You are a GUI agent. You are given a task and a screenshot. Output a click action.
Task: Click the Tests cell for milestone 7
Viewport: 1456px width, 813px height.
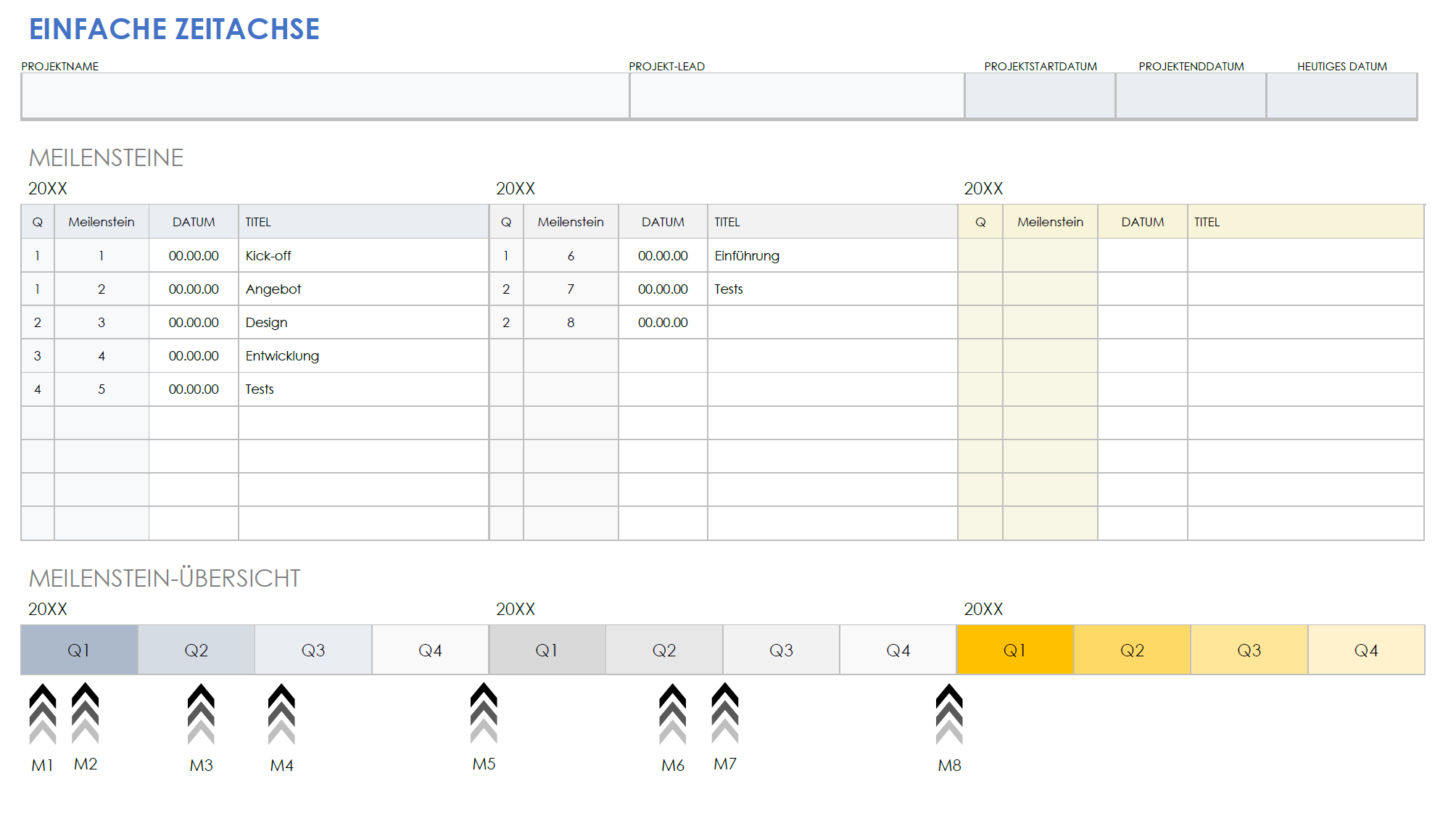point(832,289)
